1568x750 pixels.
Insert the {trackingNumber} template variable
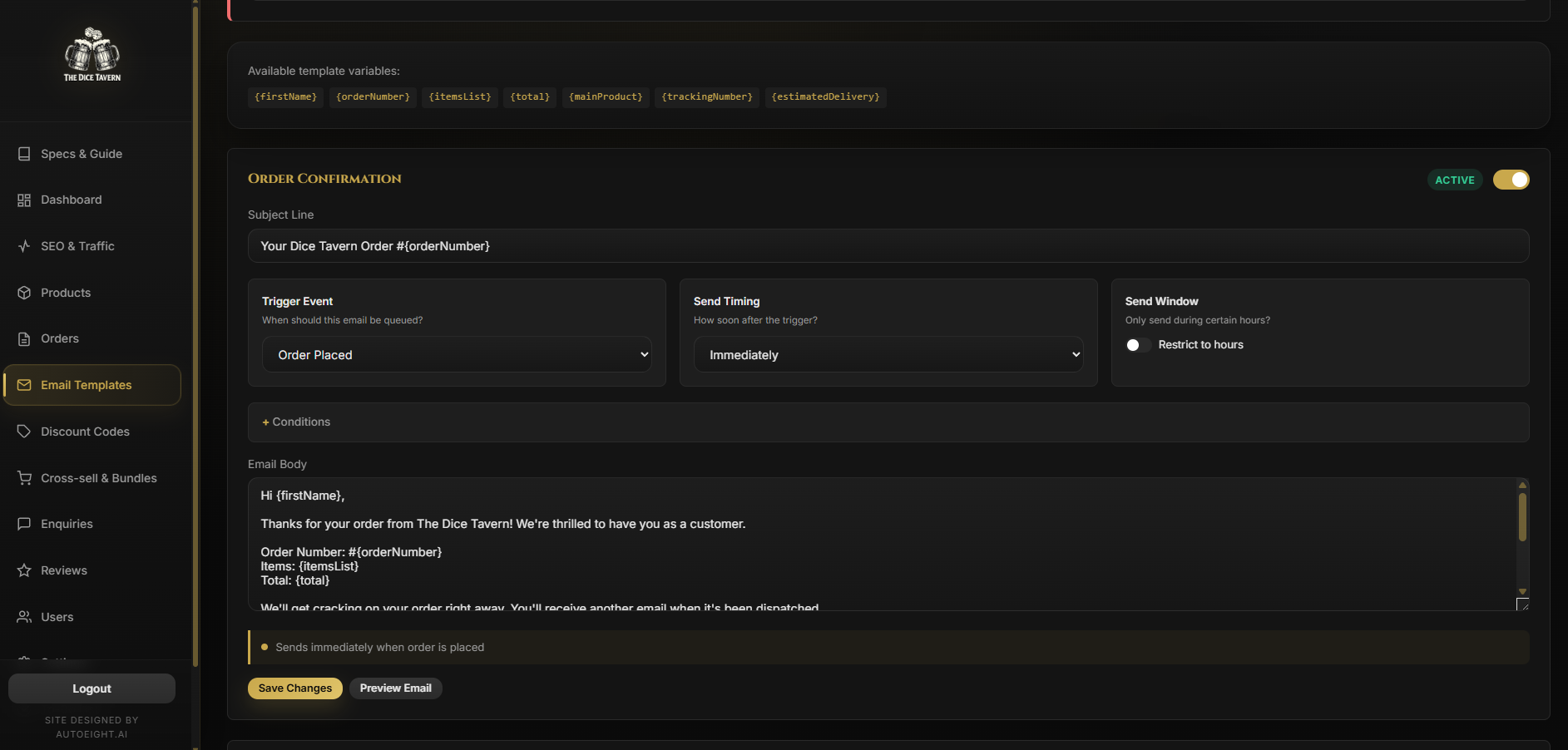[706, 97]
